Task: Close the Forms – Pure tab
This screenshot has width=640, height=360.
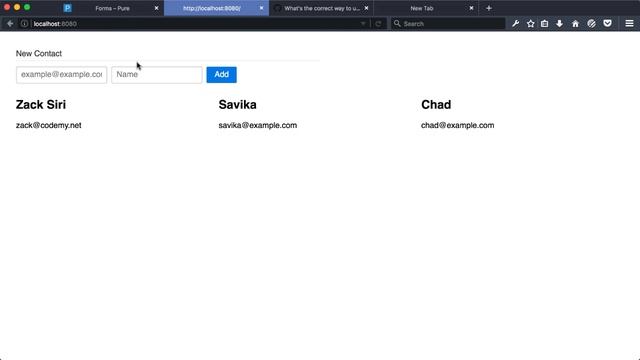Action: click(156, 8)
